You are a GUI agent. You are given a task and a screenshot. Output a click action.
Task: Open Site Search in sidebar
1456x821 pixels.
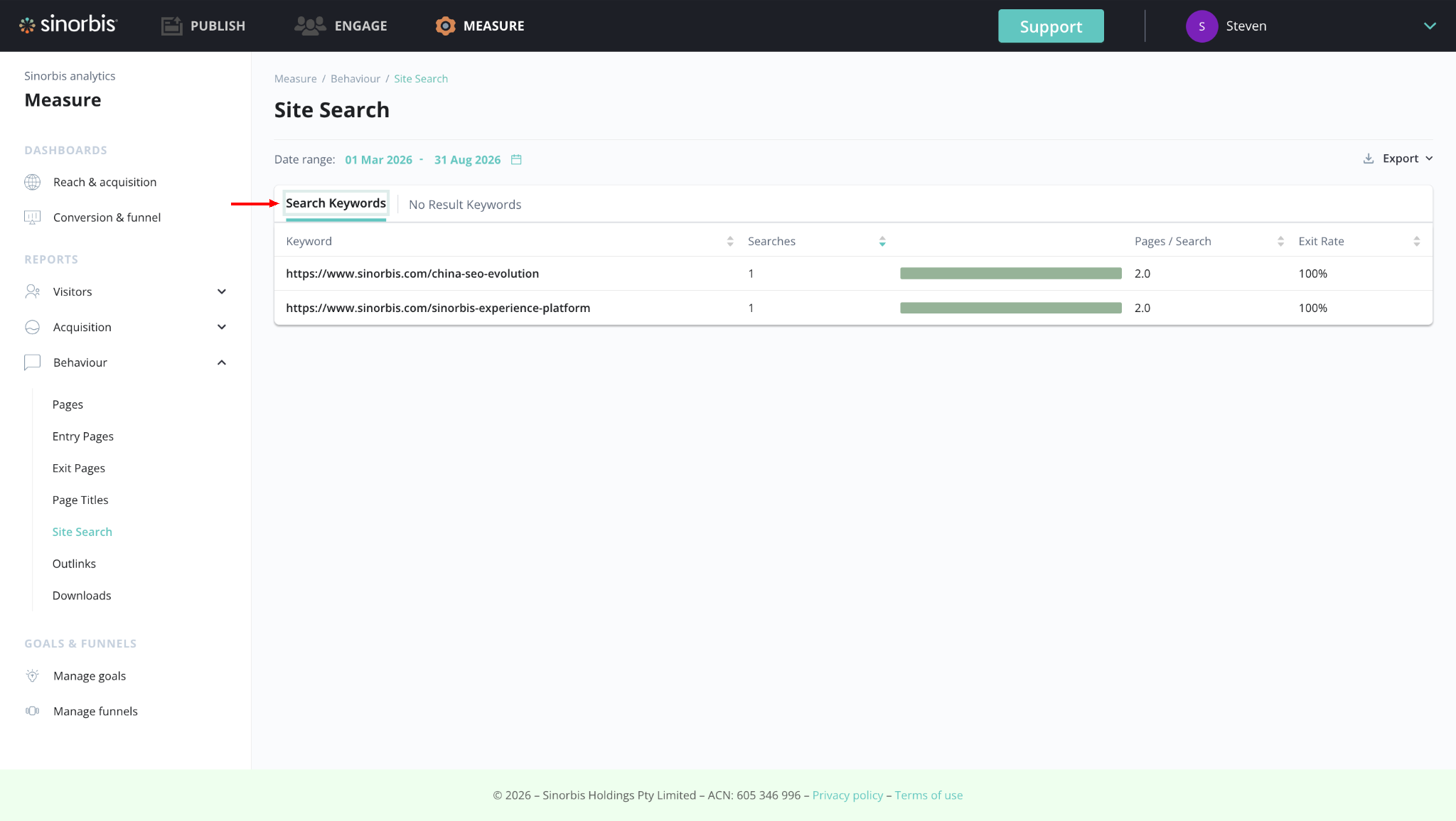(82, 532)
